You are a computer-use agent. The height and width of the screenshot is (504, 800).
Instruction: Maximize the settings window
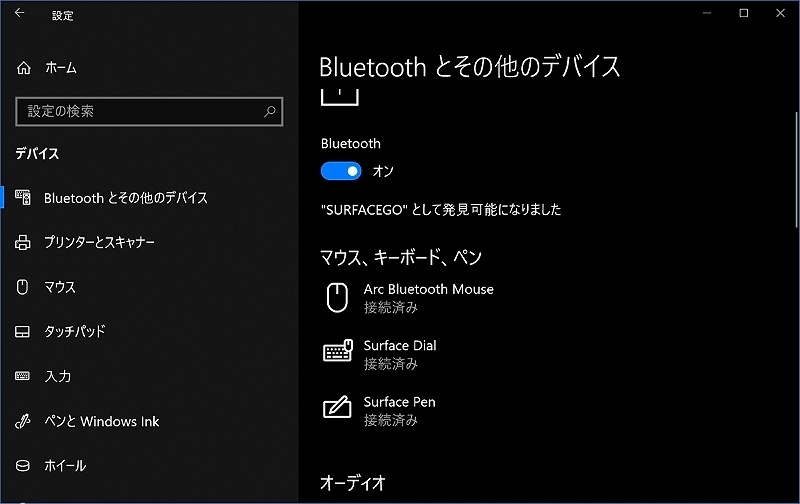click(x=743, y=14)
